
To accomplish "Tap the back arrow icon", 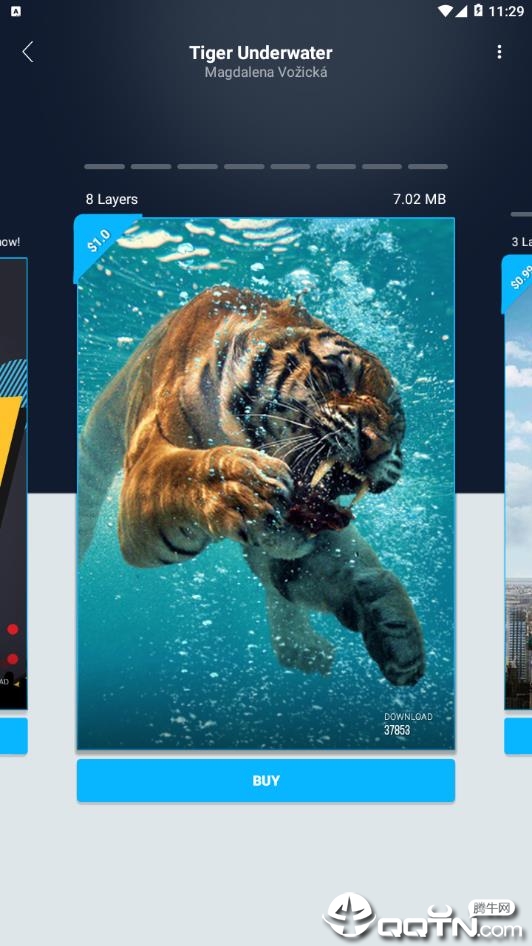I will click(28, 52).
